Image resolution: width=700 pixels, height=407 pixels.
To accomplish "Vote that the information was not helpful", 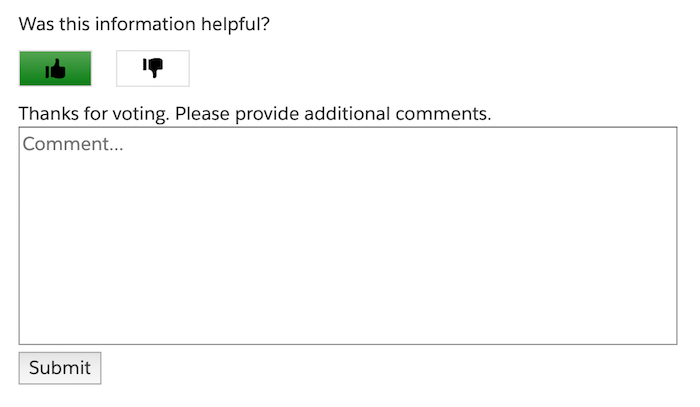I will 153,68.
